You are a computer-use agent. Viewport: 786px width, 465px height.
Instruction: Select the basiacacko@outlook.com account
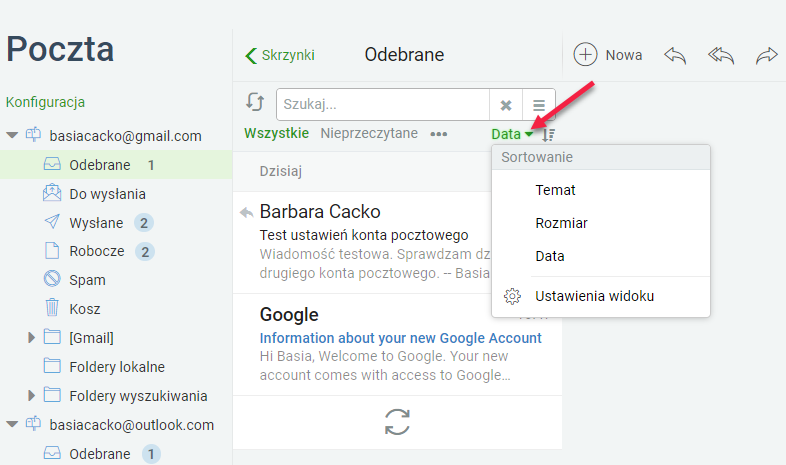(131, 425)
